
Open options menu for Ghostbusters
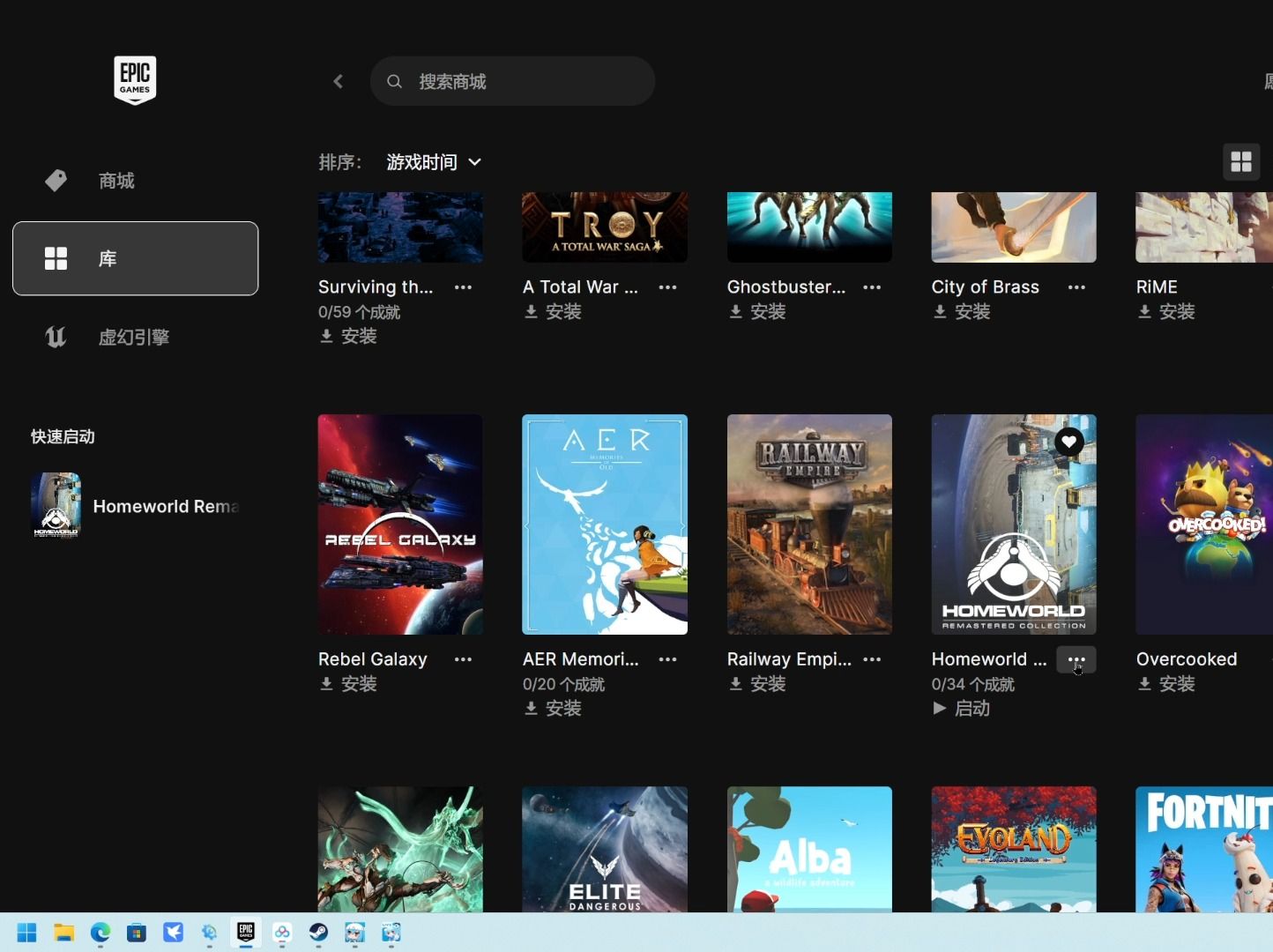click(872, 287)
